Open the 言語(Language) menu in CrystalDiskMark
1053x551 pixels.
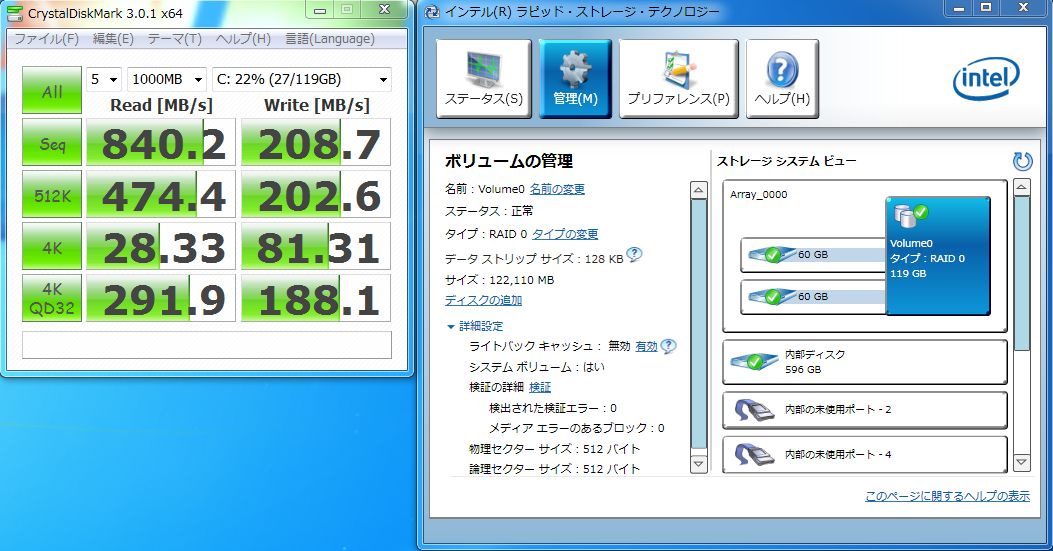point(330,39)
